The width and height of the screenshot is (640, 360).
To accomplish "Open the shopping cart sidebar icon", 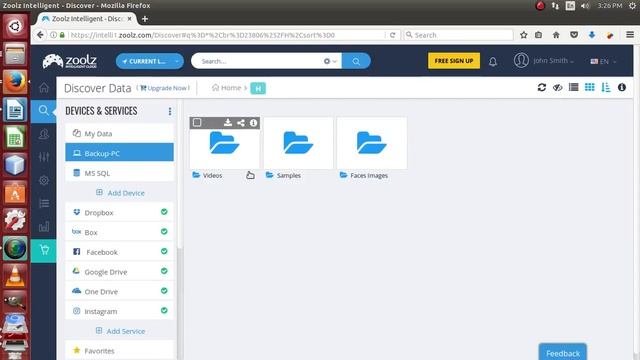I will coord(44,250).
